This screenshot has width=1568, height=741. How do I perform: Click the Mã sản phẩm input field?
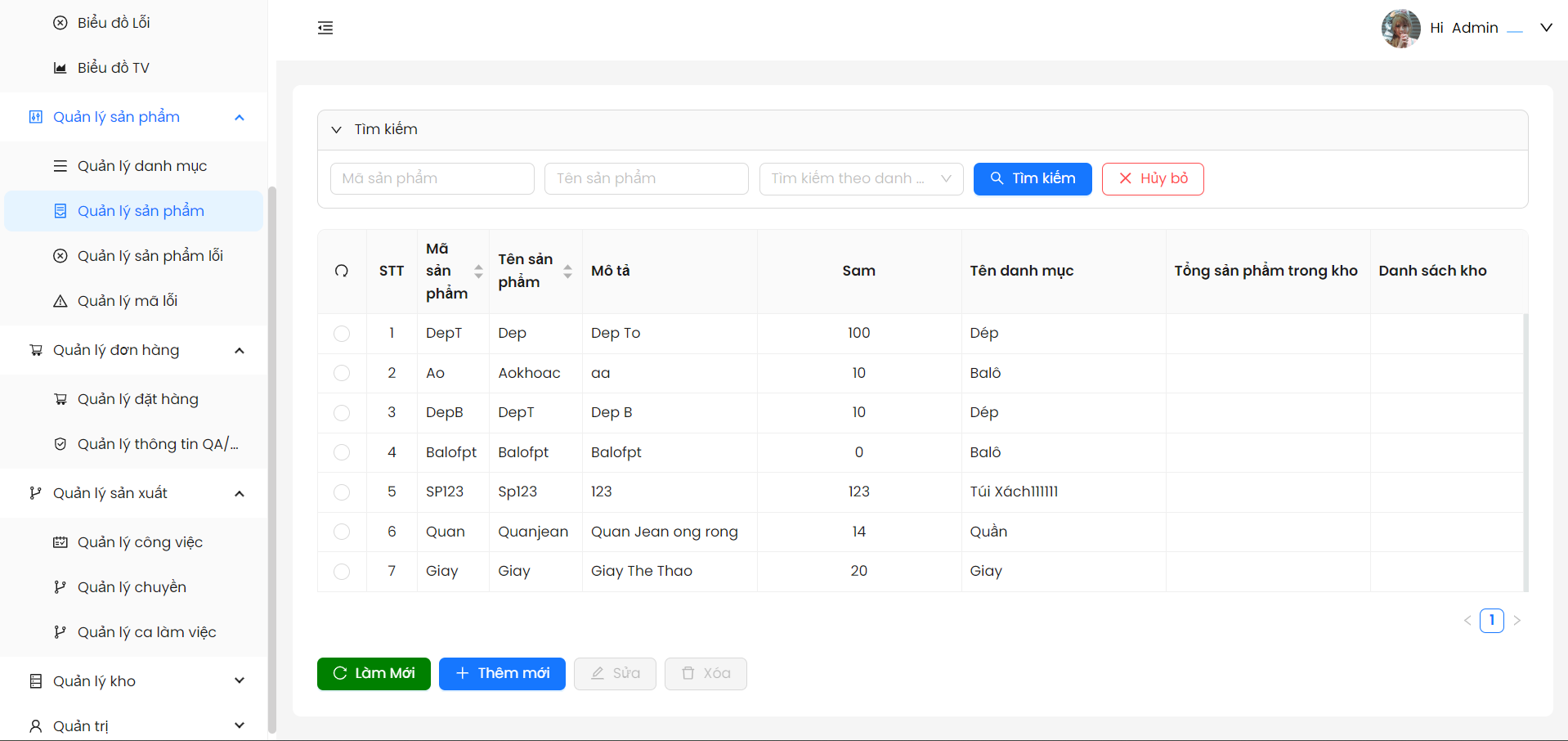[432, 179]
